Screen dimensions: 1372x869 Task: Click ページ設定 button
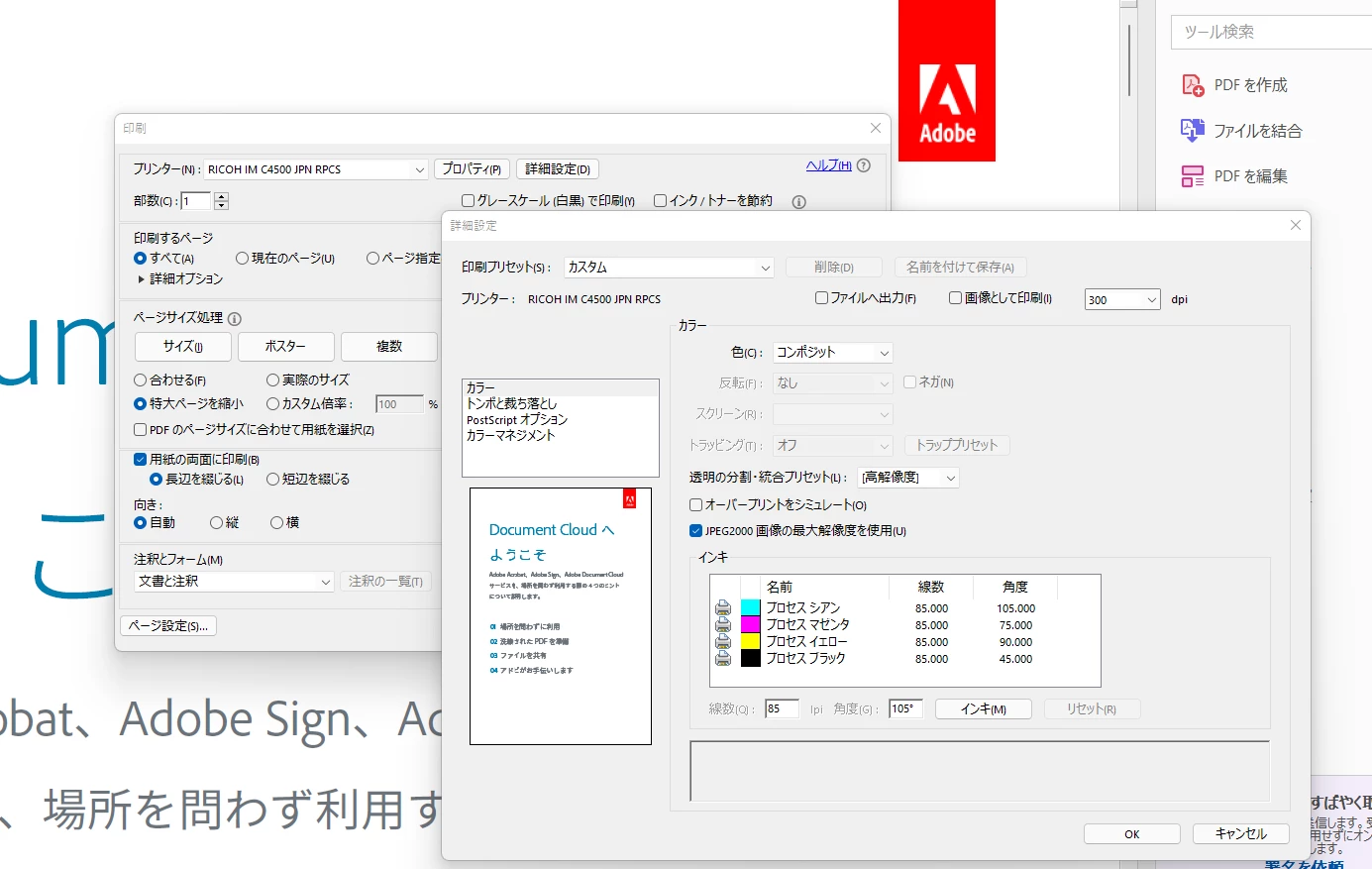(x=168, y=626)
